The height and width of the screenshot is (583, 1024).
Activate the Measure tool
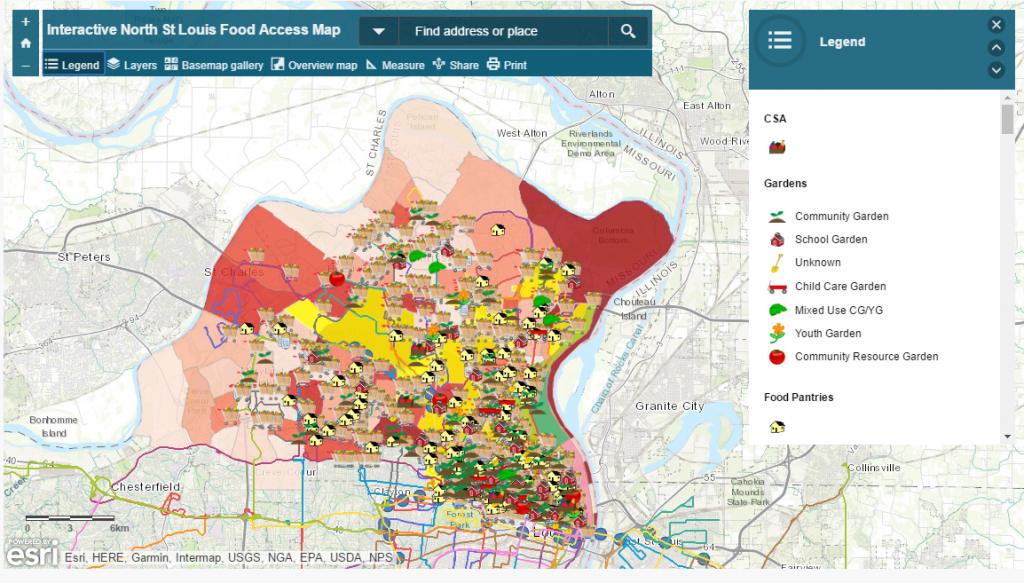click(x=396, y=64)
